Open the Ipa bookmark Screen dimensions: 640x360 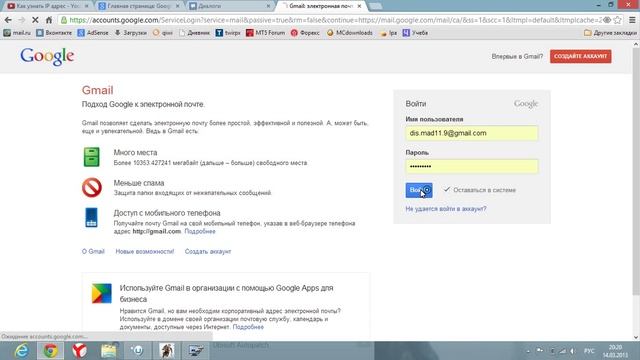pos(389,33)
